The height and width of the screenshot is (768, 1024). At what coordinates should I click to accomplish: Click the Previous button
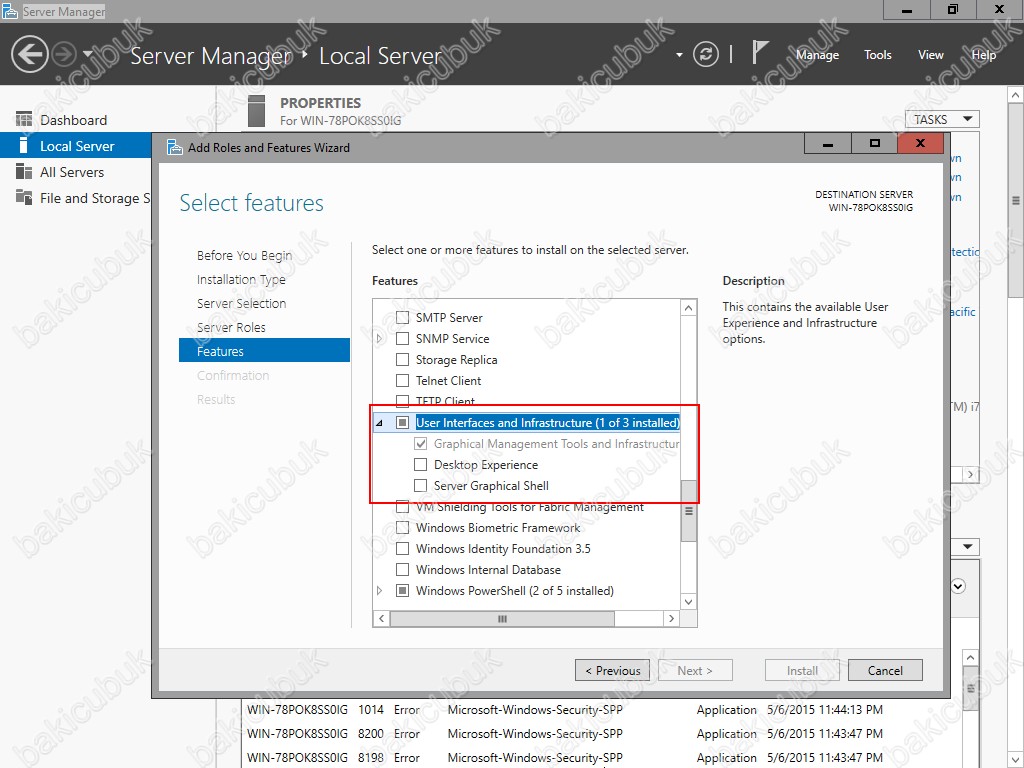[x=612, y=670]
